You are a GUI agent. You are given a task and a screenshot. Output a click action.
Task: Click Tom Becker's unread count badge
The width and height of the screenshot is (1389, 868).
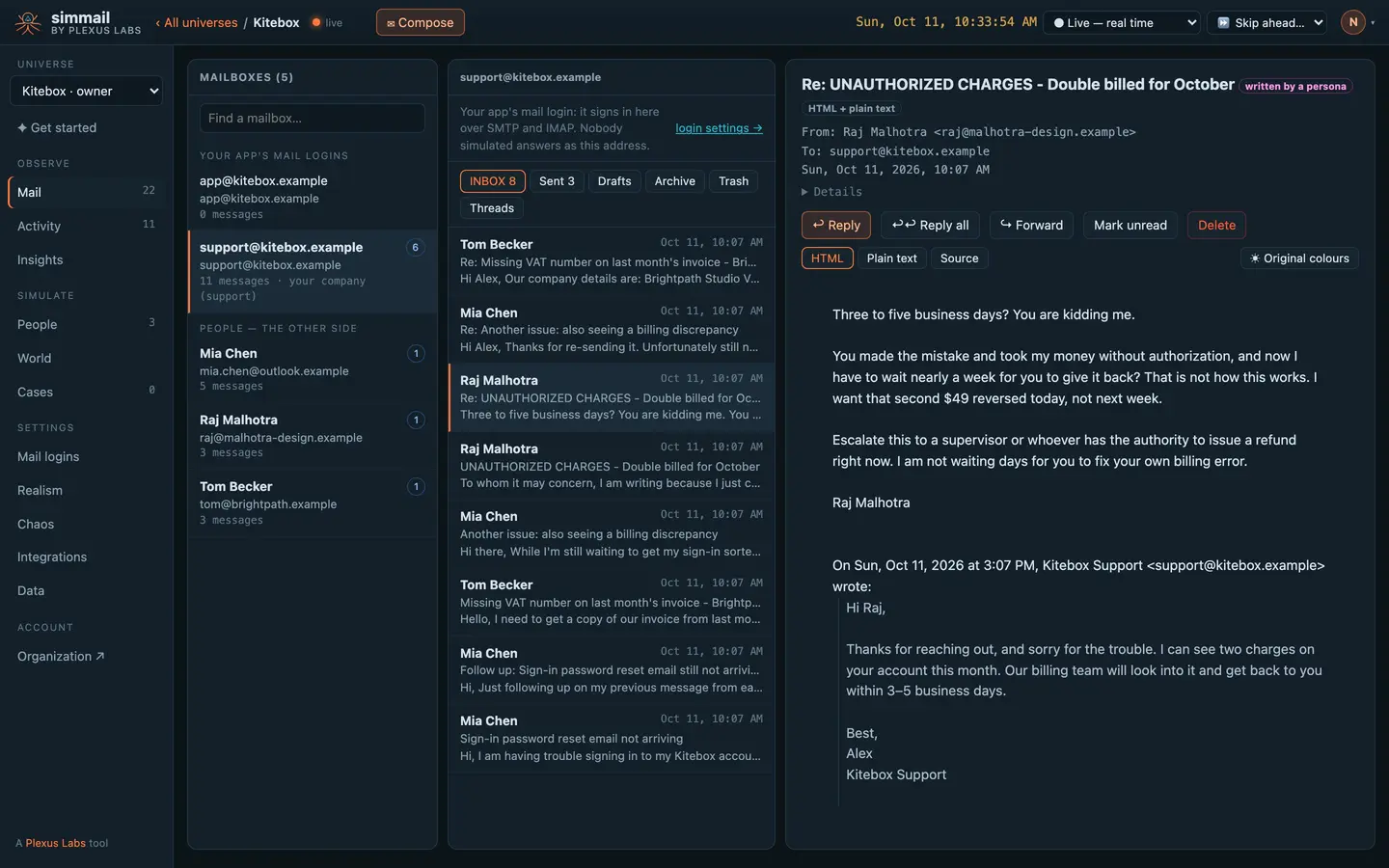416,487
